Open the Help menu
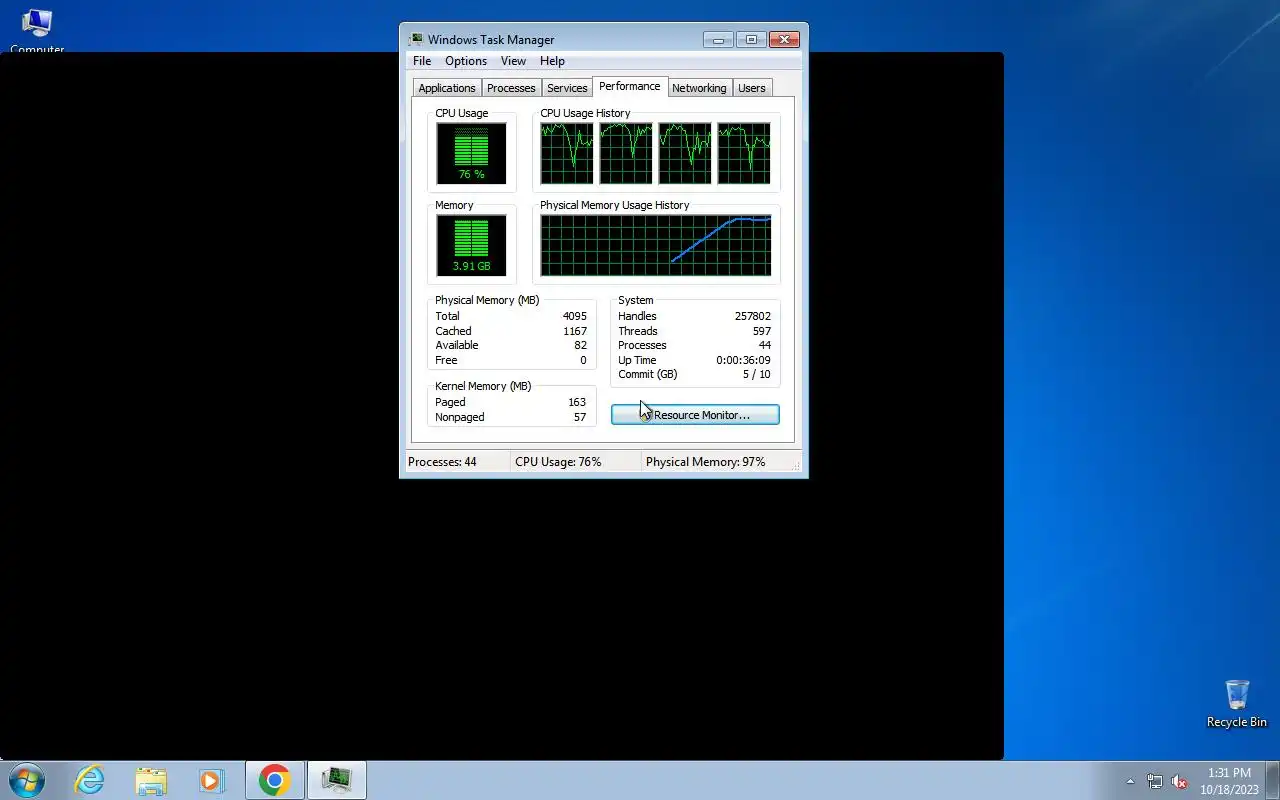 [x=552, y=61]
